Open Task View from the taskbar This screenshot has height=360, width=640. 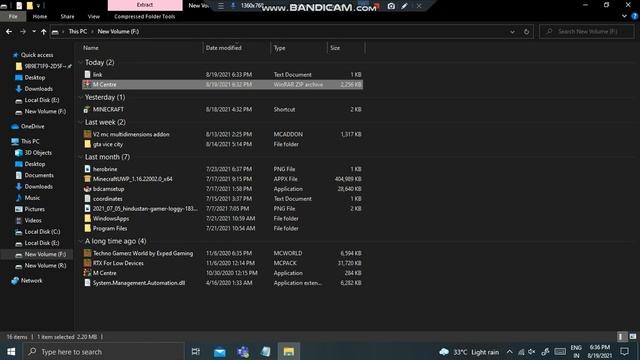(196, 351)
